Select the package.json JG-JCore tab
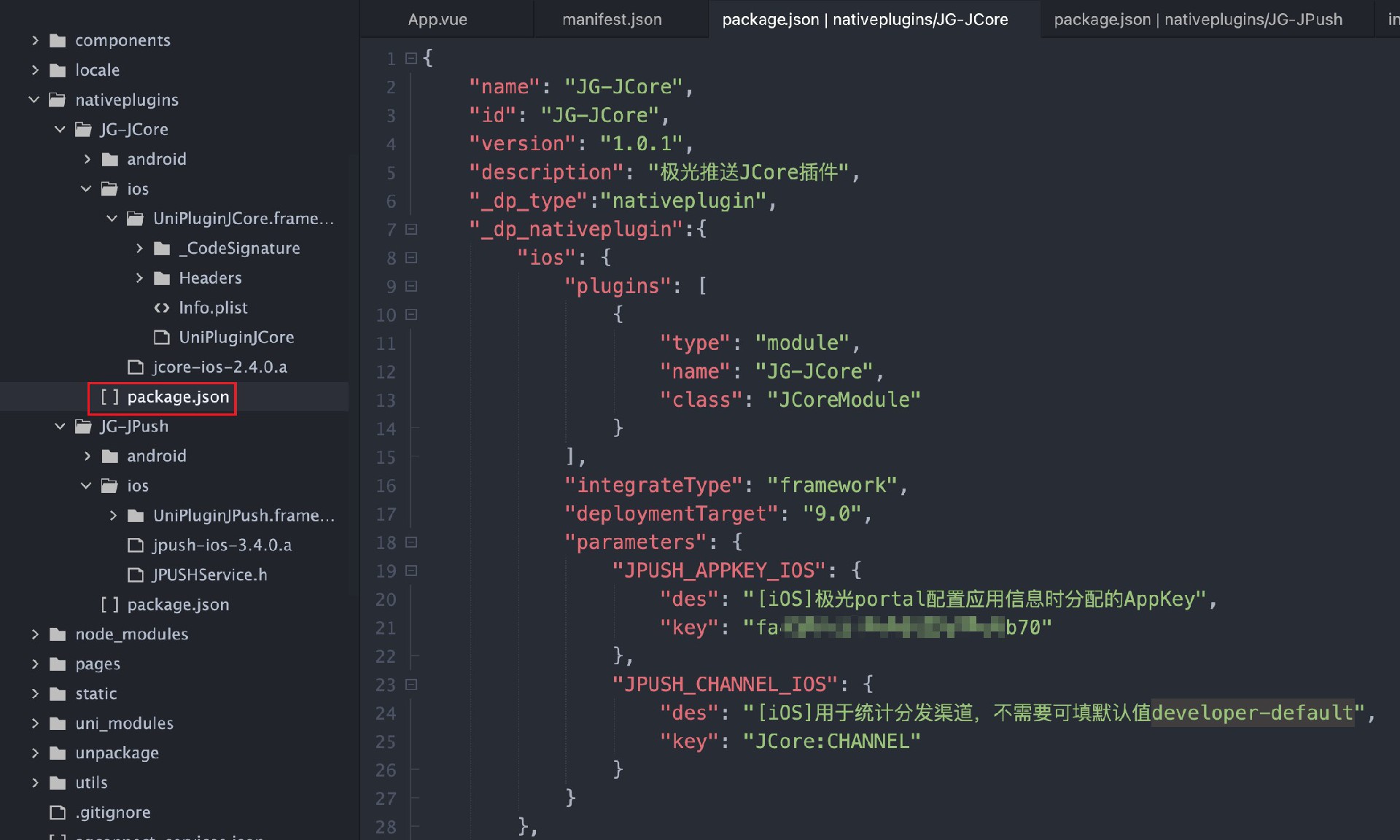1400x840 pixels. click(x=865, y=20)
